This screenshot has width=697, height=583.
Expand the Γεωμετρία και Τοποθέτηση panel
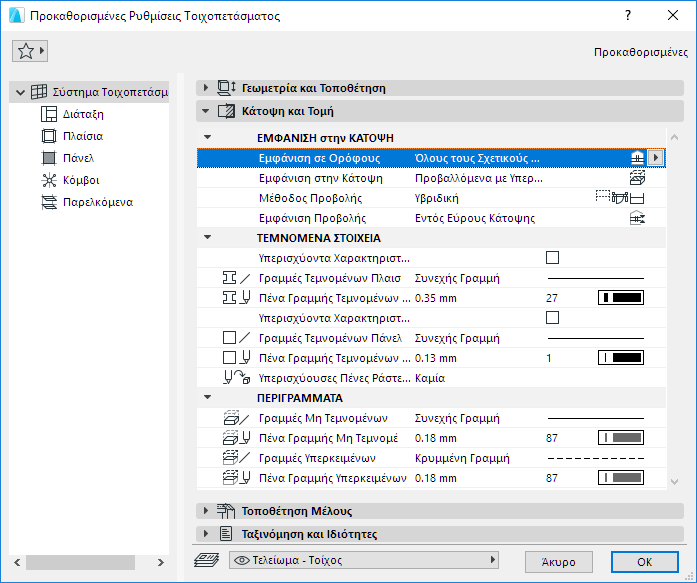pyautogui.click(x=205, y=88)
